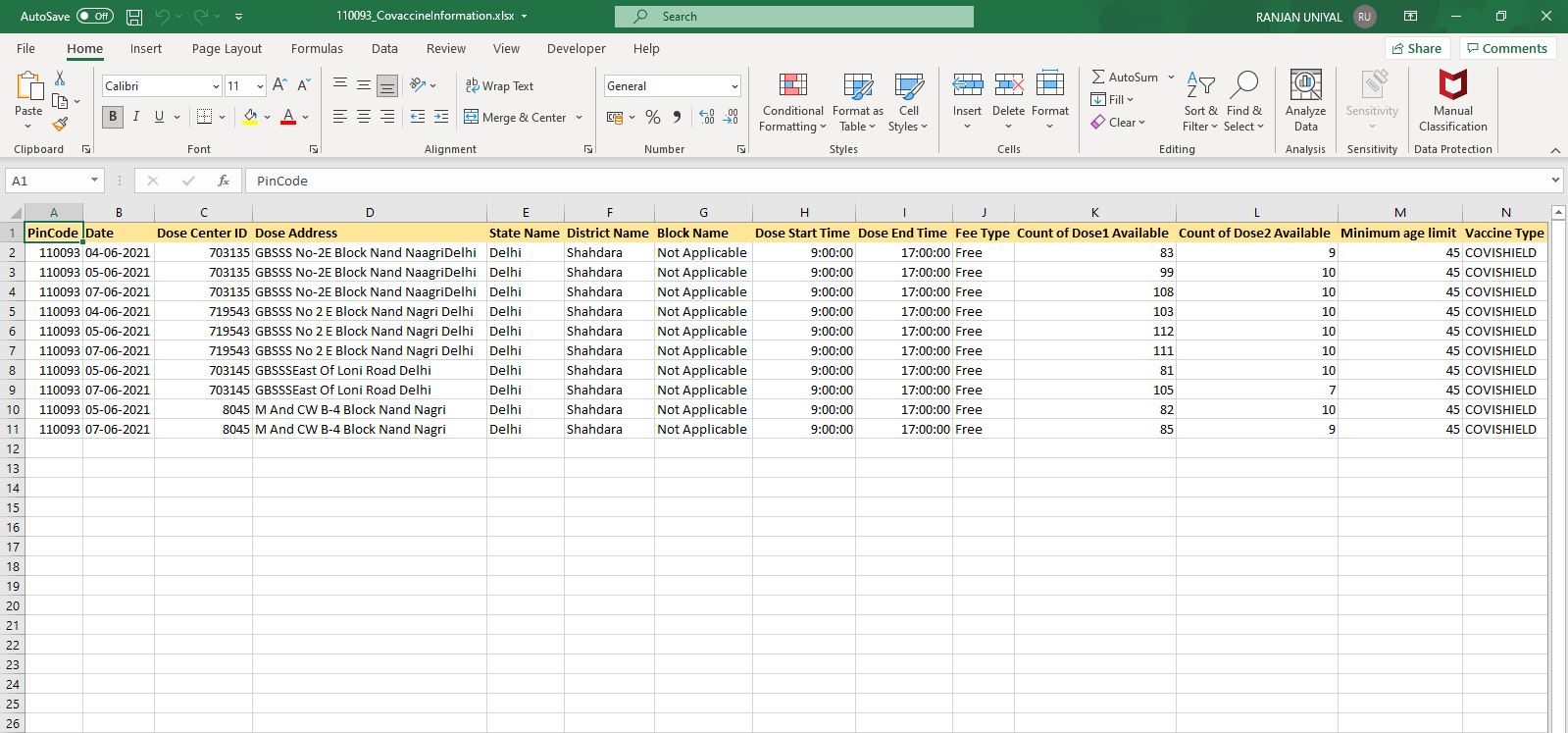Open Conditional Formatting menu
Screen dimensions: 1568x733
pyautogui.click(x=792, y=101)
